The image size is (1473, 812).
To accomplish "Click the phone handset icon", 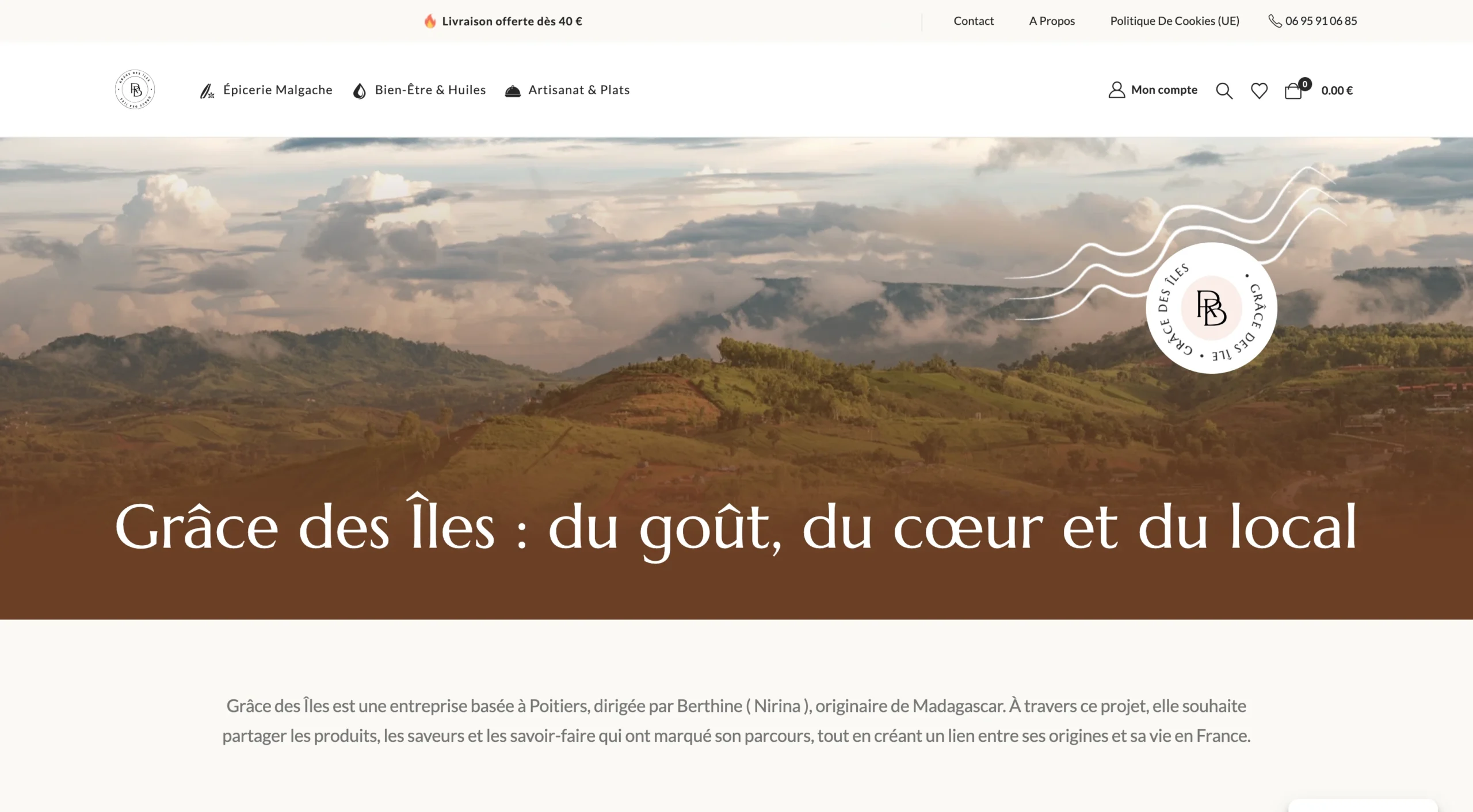I will 1274,21.
